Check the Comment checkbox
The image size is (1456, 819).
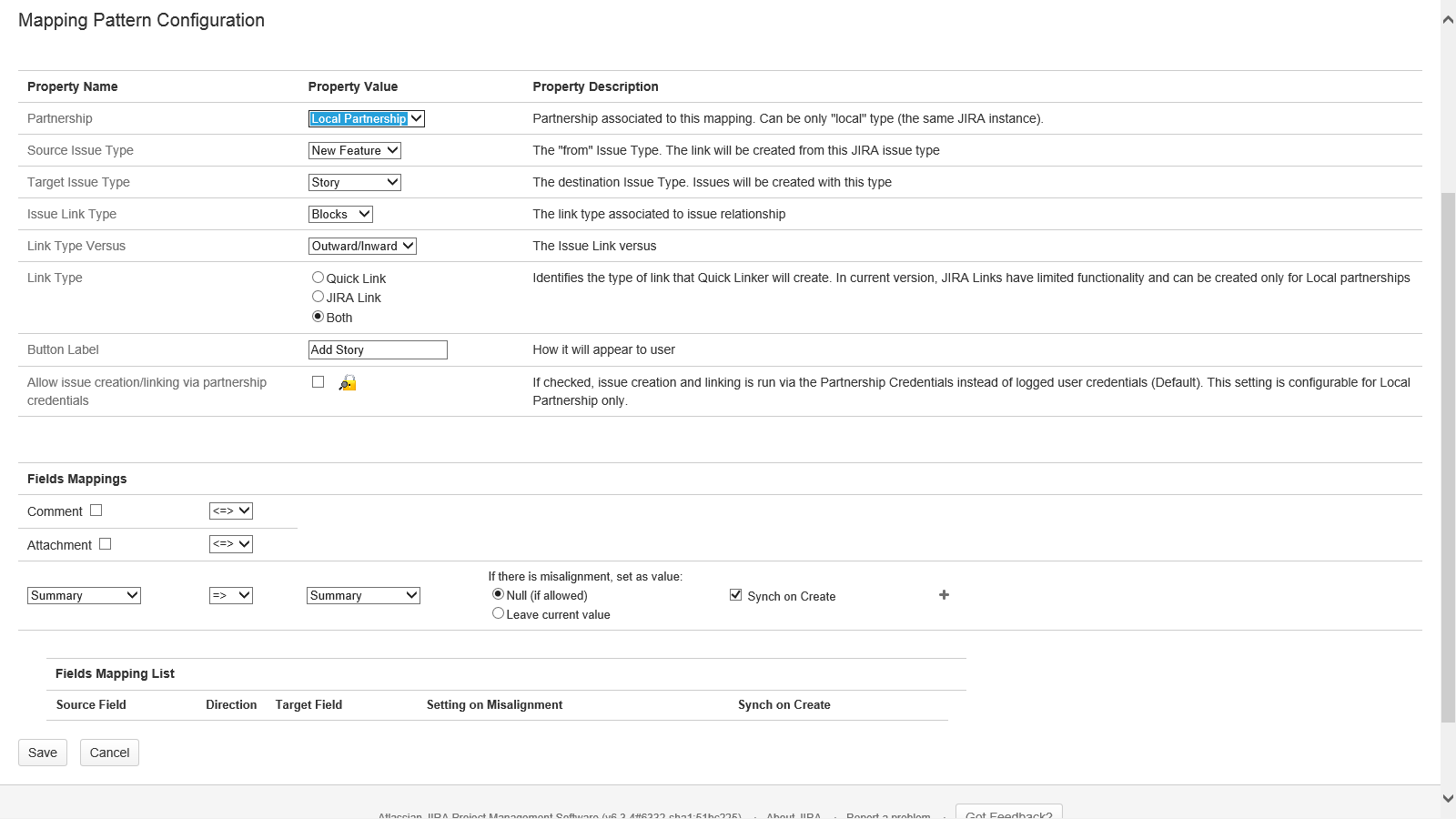(x=96, y=511)
